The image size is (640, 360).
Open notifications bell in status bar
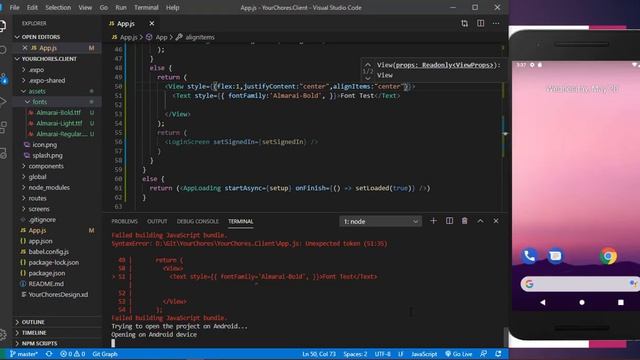498,354
